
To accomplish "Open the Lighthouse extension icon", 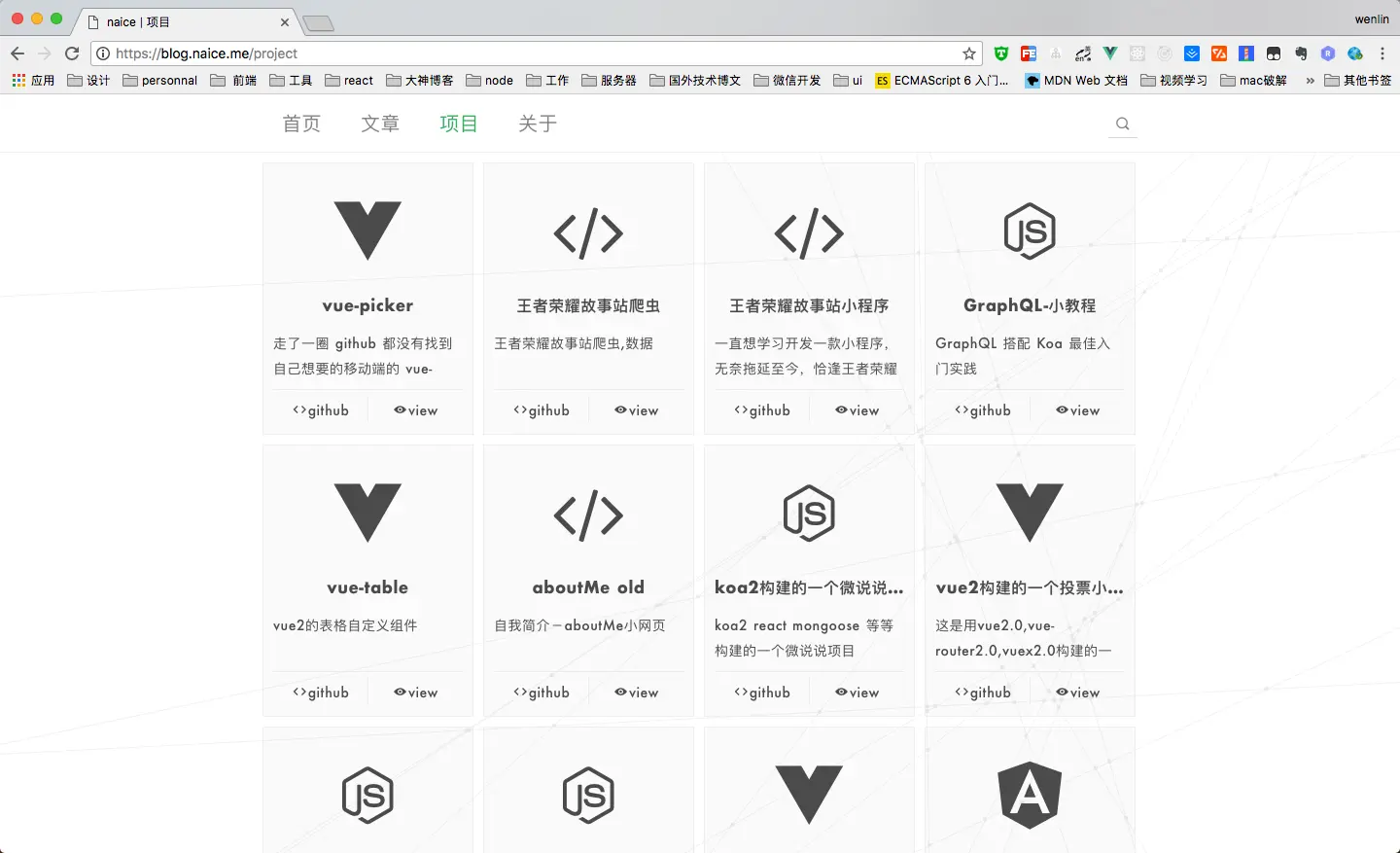I will click(x=1246, y=53).
